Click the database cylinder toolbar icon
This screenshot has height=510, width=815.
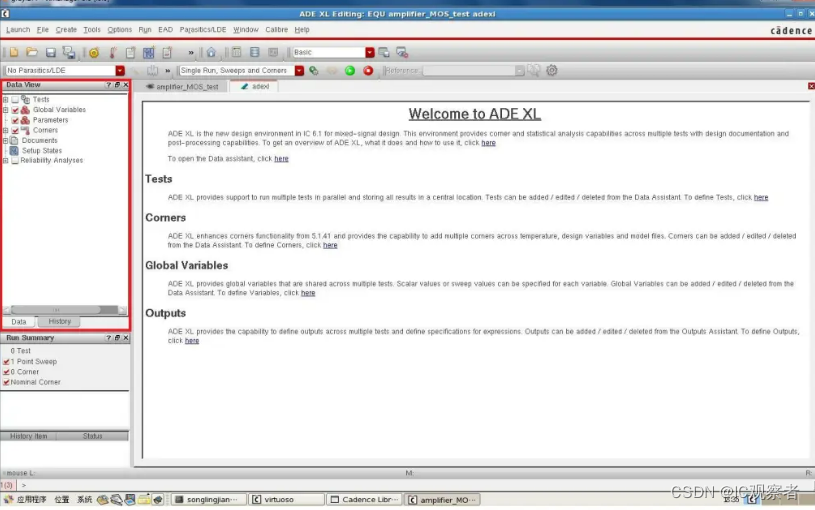pyautogui.click(x=255, y=52)
